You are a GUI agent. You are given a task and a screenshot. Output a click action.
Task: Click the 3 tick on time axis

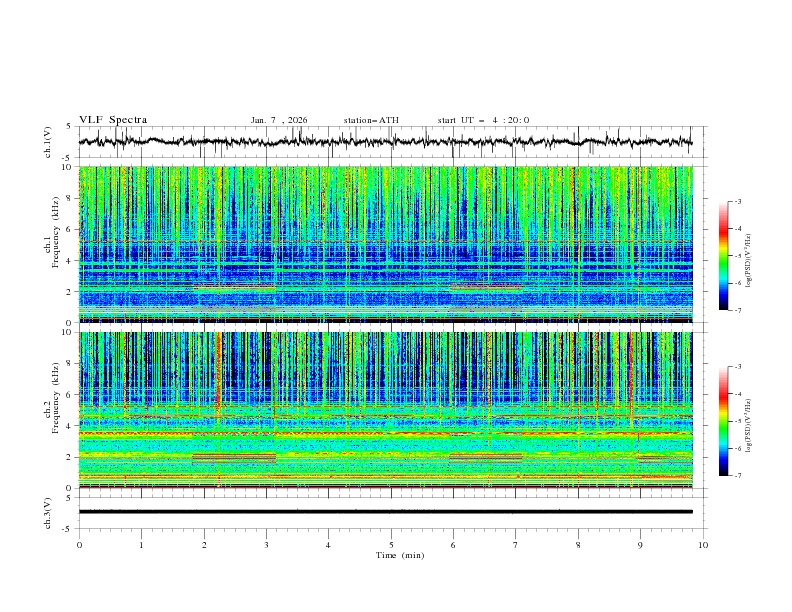click(266, 545)
